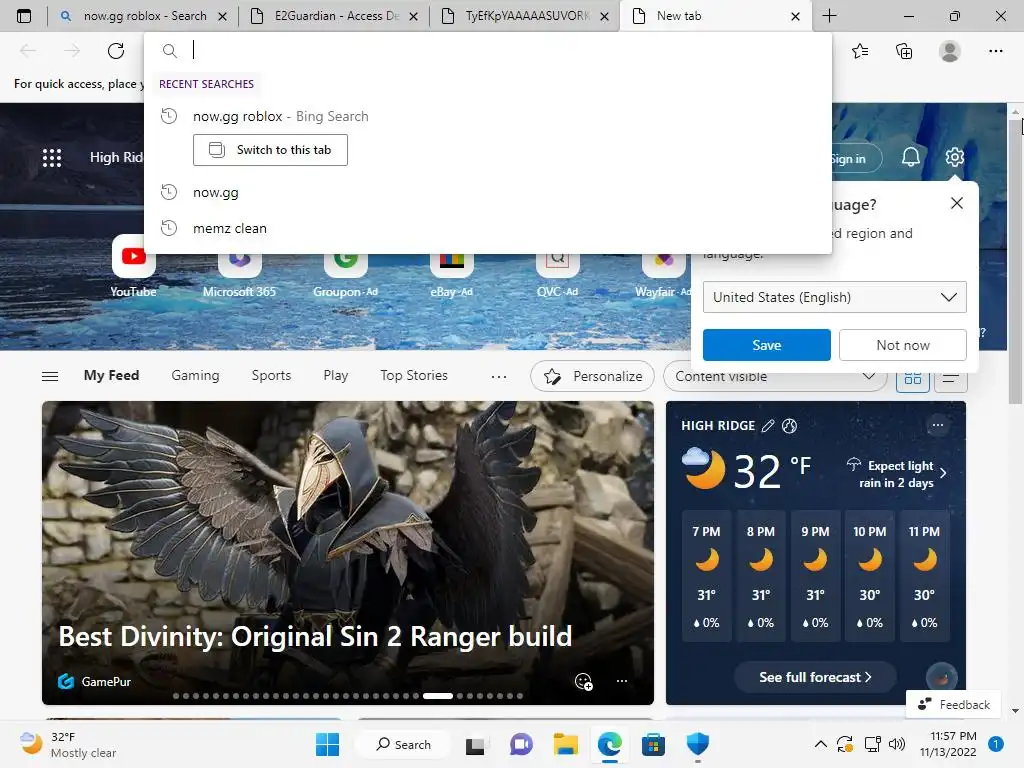Add a new tab with plus

(829, 16)
